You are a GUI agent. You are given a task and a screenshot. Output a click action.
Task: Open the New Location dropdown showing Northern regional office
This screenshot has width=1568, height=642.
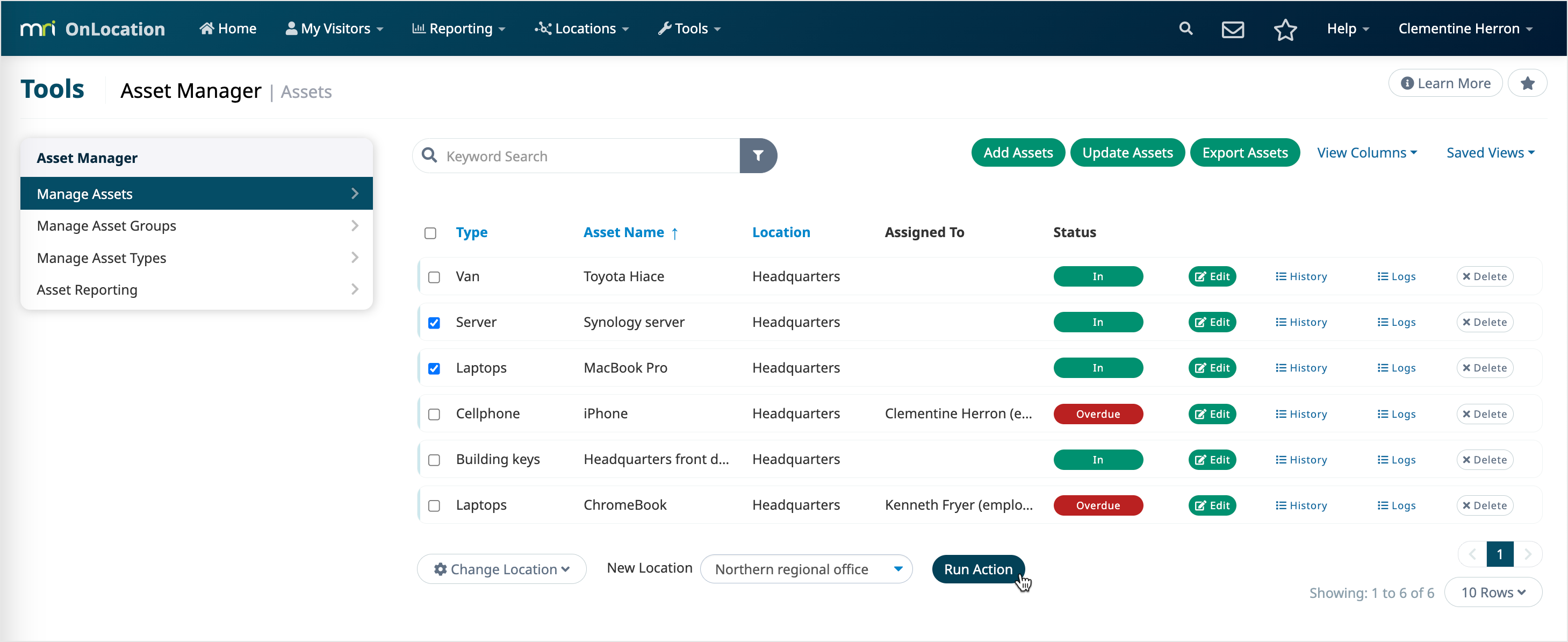(x=805, y=568)
